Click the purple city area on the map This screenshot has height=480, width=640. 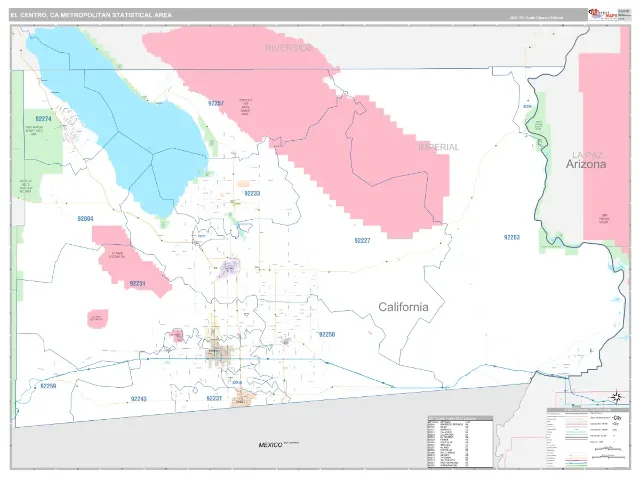tap(229, 268)
